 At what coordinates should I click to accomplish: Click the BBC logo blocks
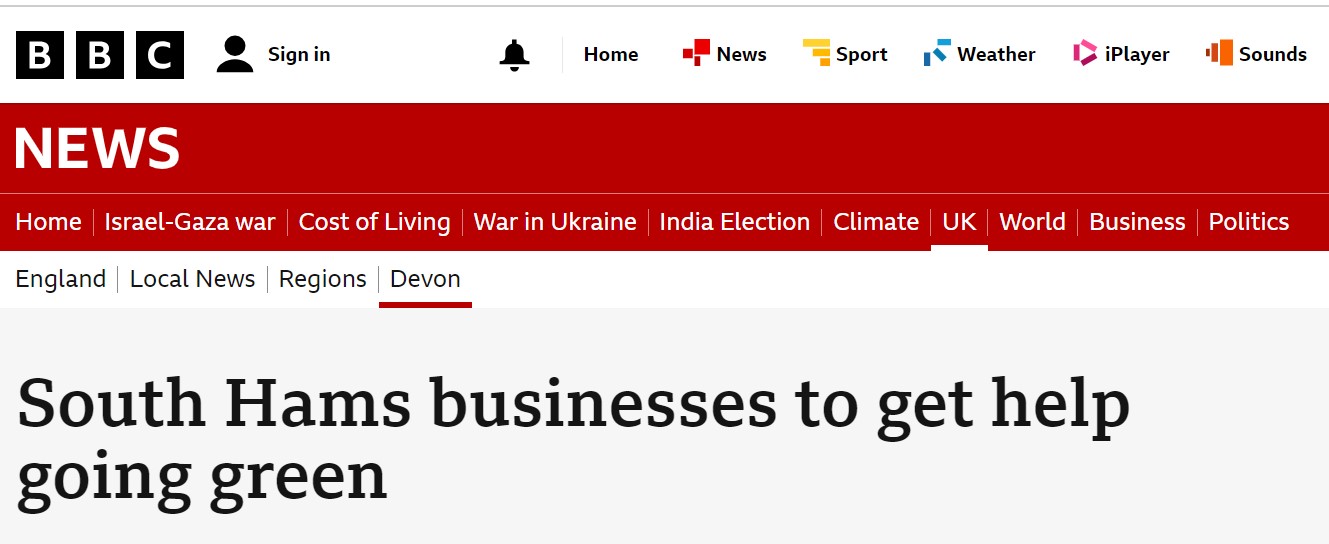(x=99, y=55)
